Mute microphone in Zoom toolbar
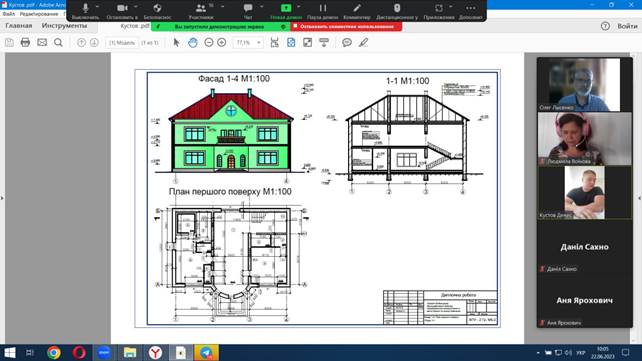This screenshot has width=642, height=361. point(85,11)
